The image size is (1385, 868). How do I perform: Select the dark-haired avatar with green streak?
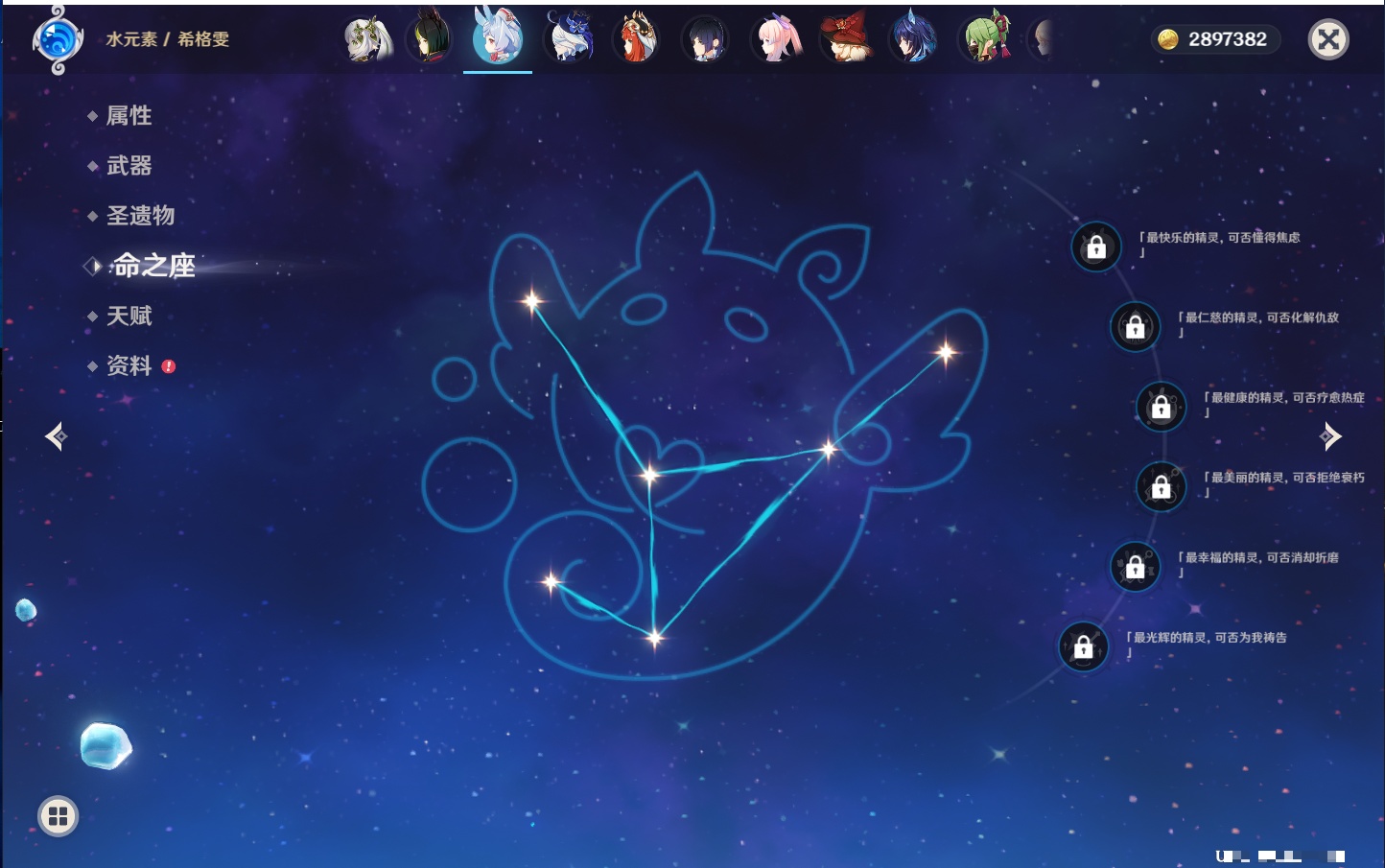pos(429,39)
